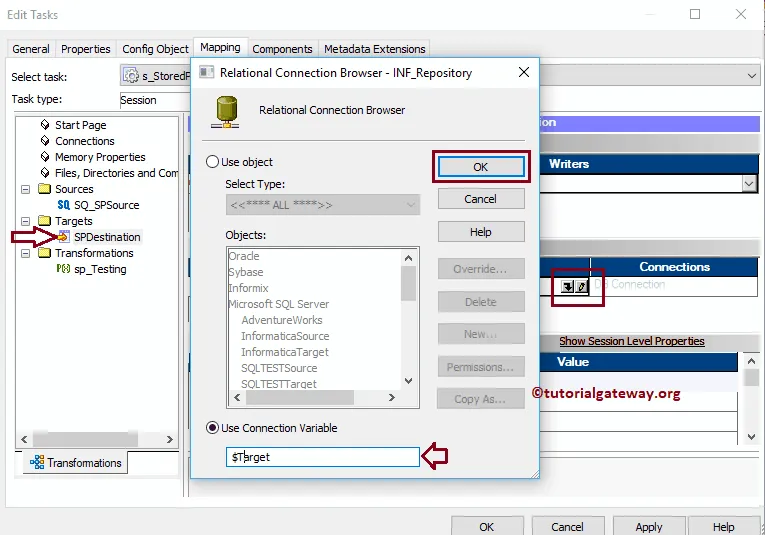Screen dimensions: 765x535
Task: Click the SPDestination target icon
Action: (x=64, y=237)
